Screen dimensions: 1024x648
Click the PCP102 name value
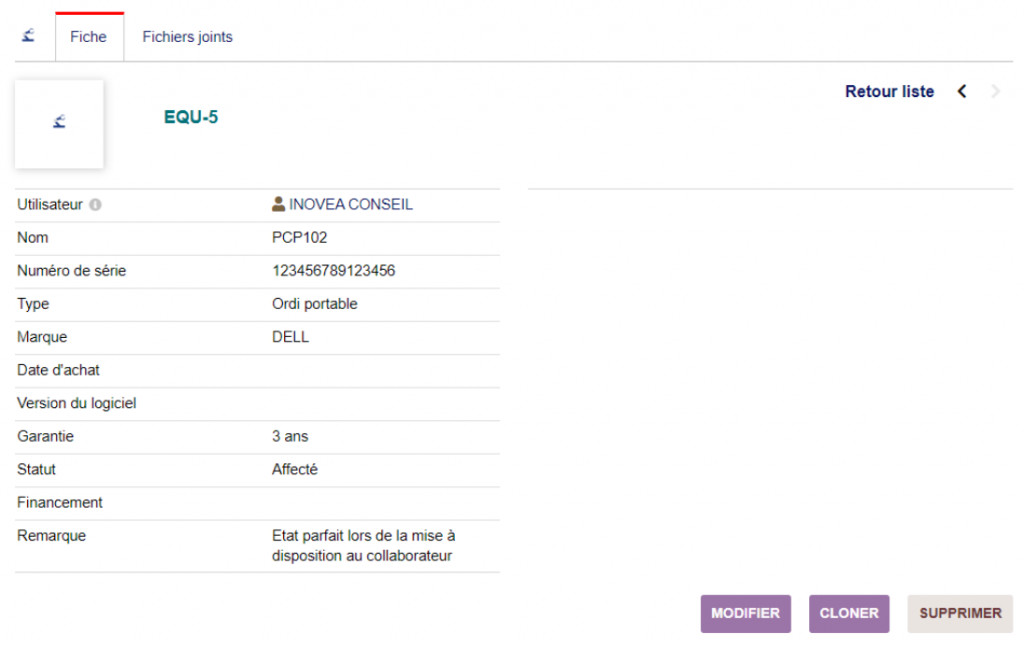[x=299, y=238]
